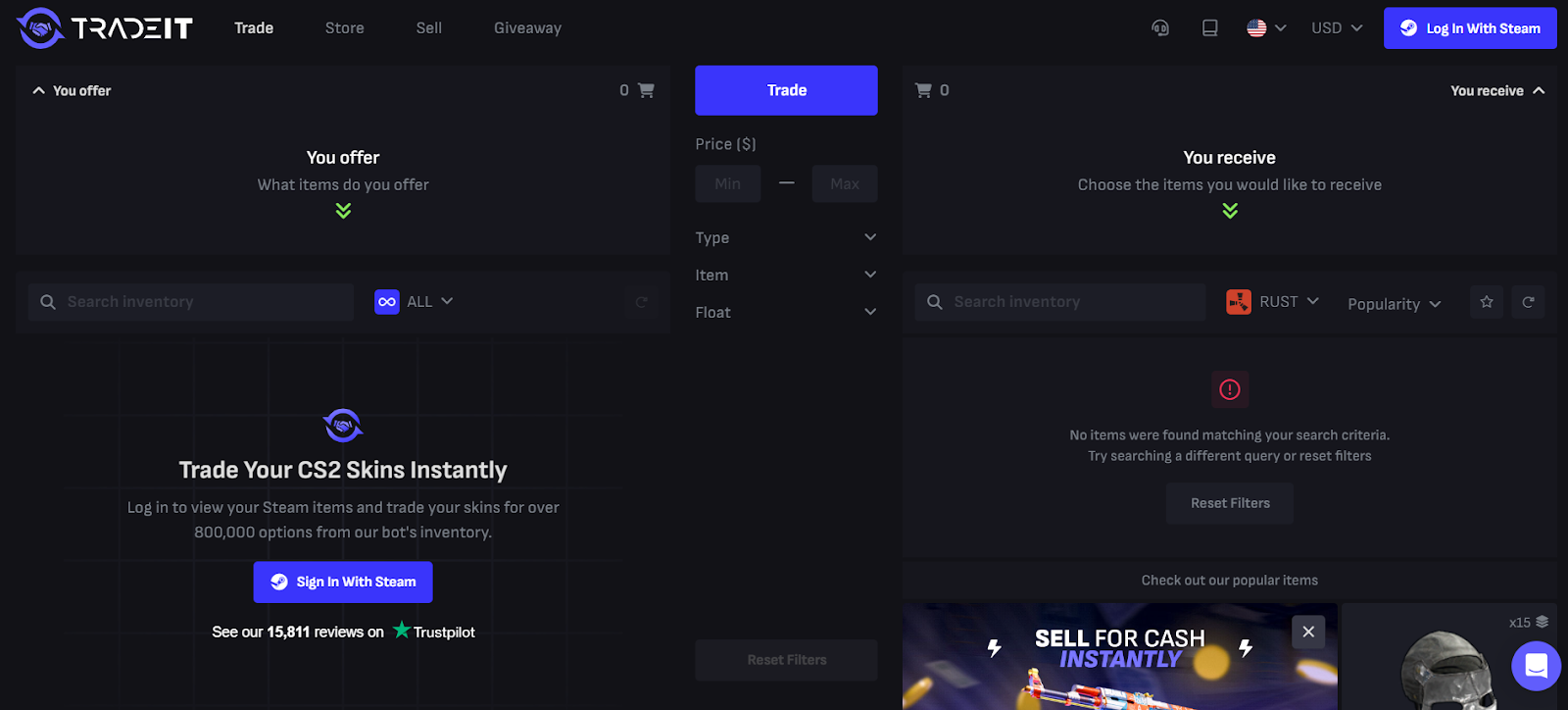
Task: Click the offer cart icon
Action: click(646, 90)
